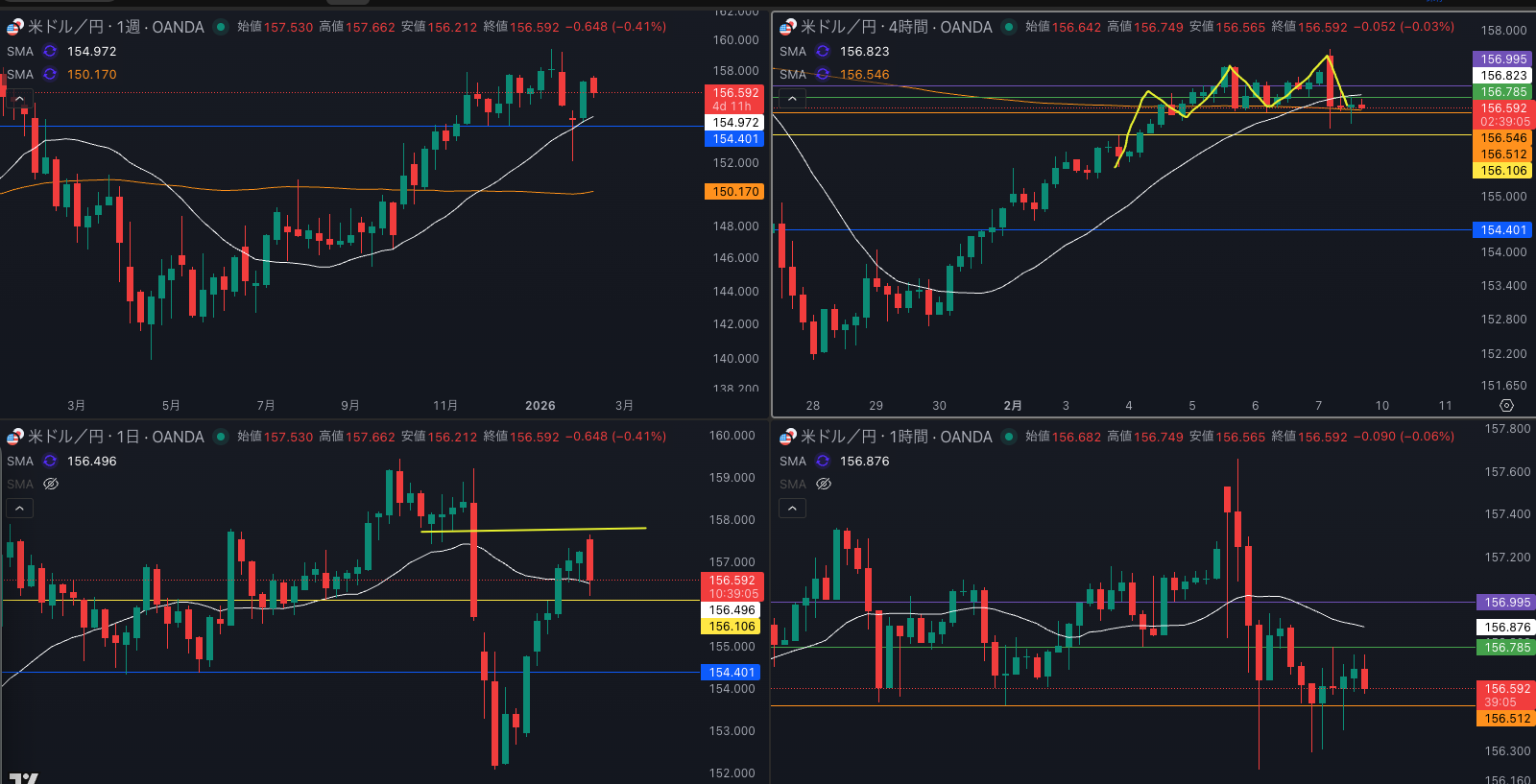
Task: Select the greyed-out hidden SMA label on daily chart
Action: [20, 484]
